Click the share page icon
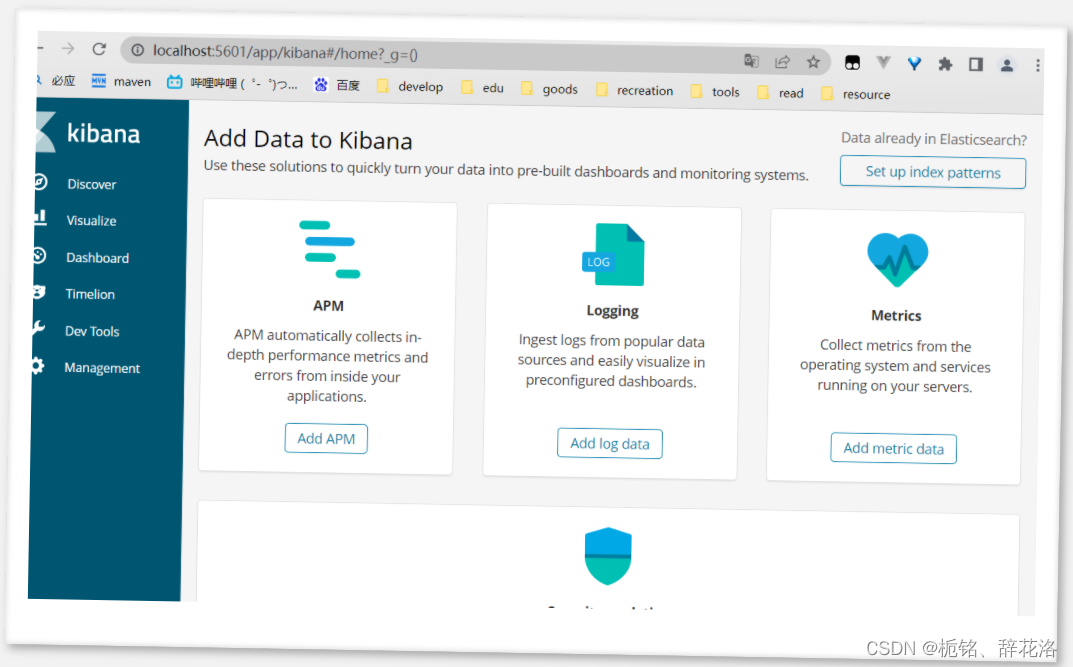 pos(782,62)
